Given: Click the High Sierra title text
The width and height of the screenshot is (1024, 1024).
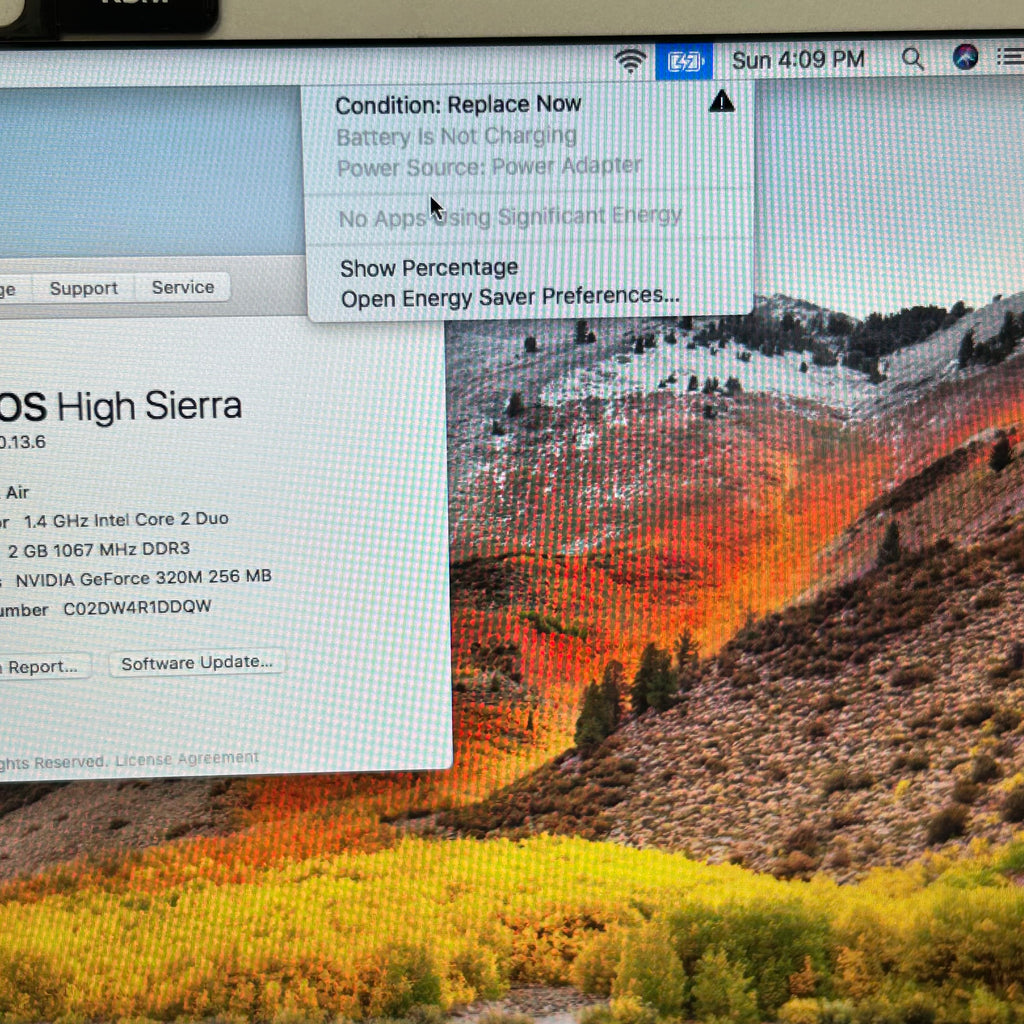Looking at the screenshot, I should pos(149,406).
